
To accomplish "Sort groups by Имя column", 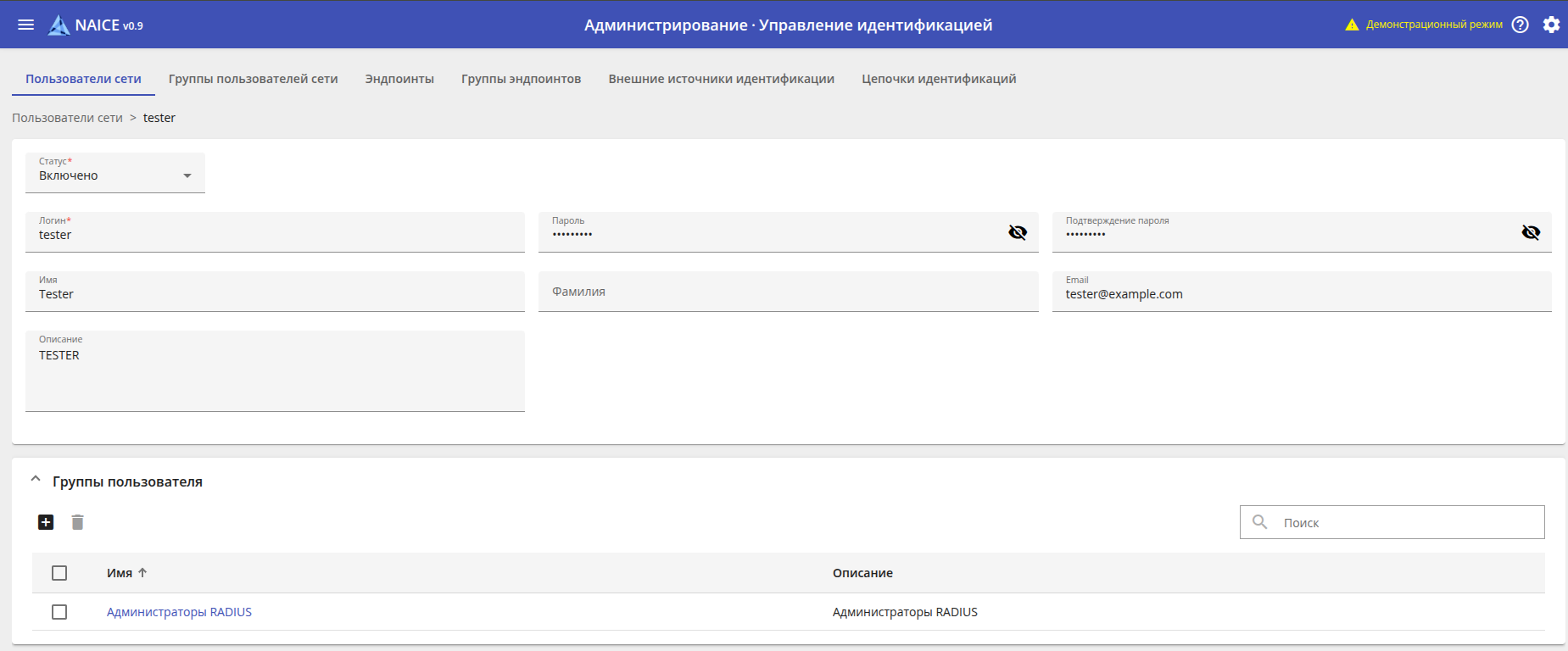I will coord(120,573).
